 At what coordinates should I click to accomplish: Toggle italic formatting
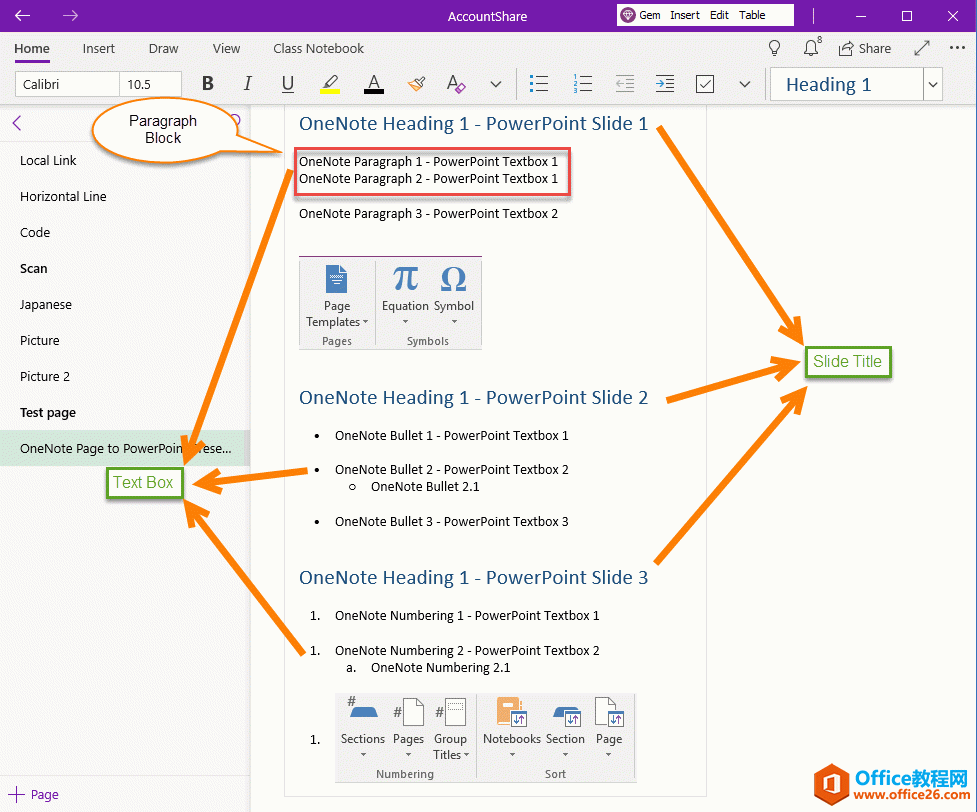point(247,84)
